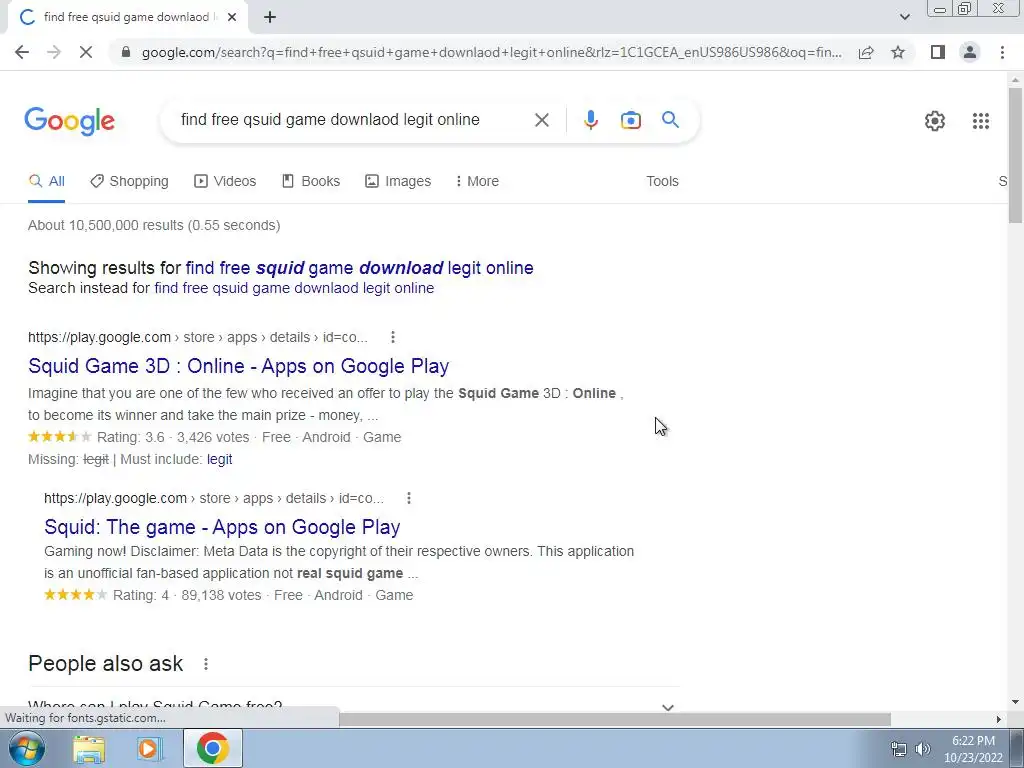Open Squid: The game Google Play result

point(222,527)
